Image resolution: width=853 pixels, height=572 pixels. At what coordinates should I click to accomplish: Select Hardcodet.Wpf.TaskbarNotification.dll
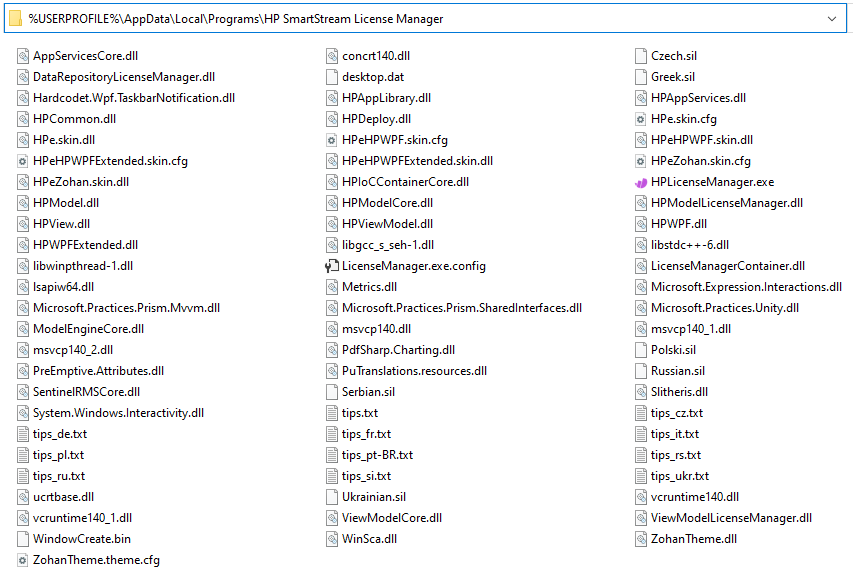(x=134, y=98)
